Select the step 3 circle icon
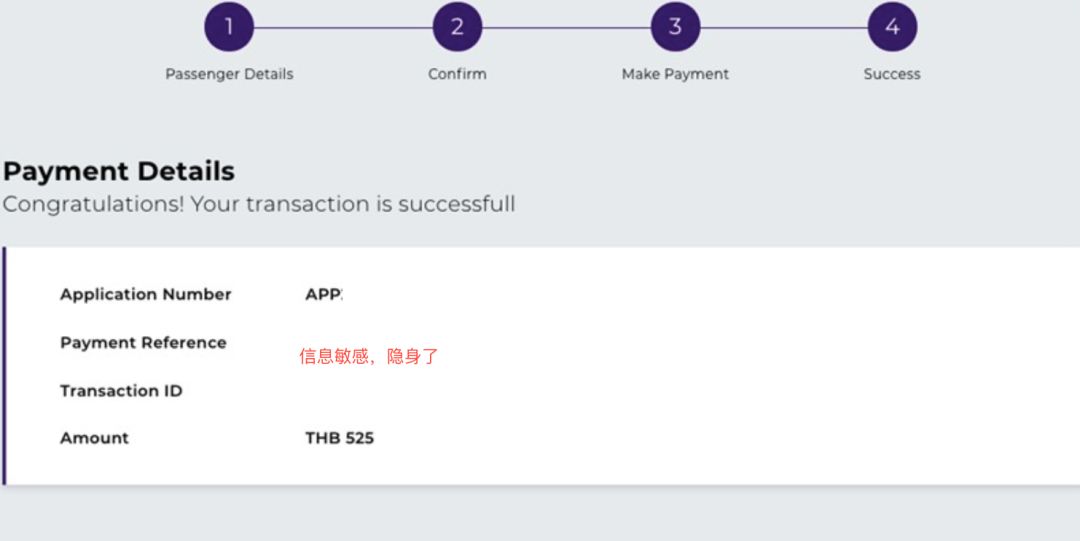Screen dimensions: 1080x541 coord(675,27)
